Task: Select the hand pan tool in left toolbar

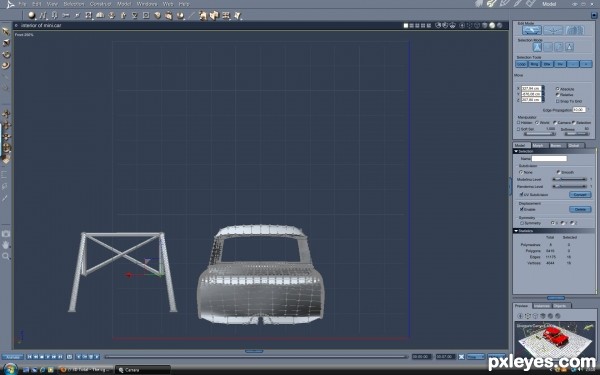Action: [x=6, y=245]
